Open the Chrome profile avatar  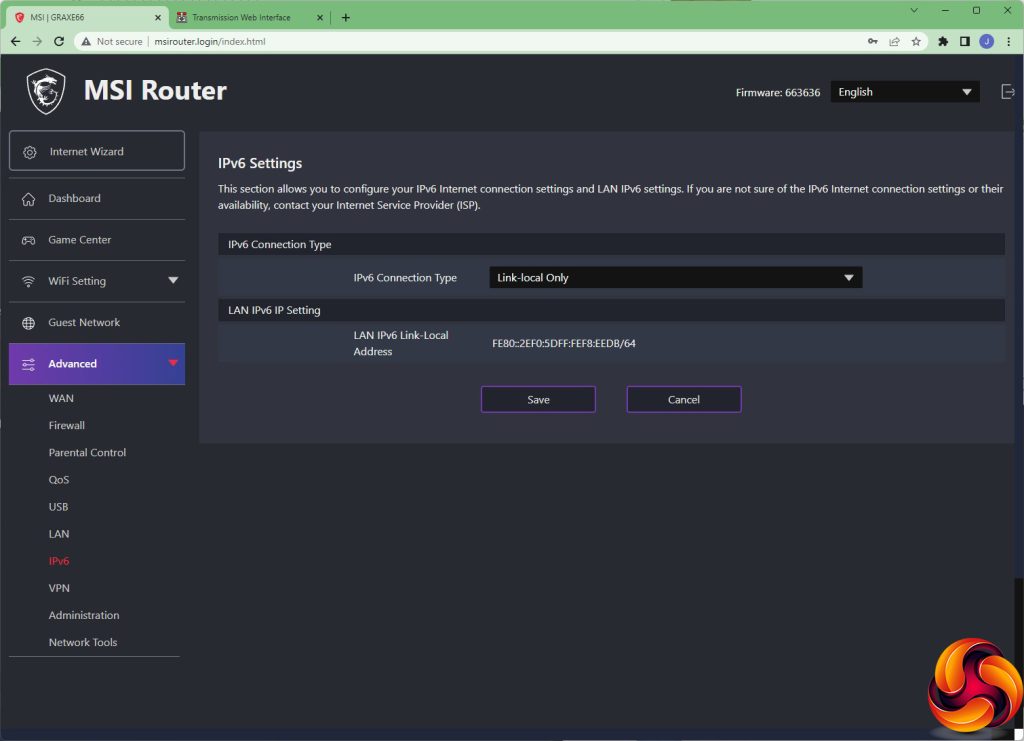tap(987, 41)
